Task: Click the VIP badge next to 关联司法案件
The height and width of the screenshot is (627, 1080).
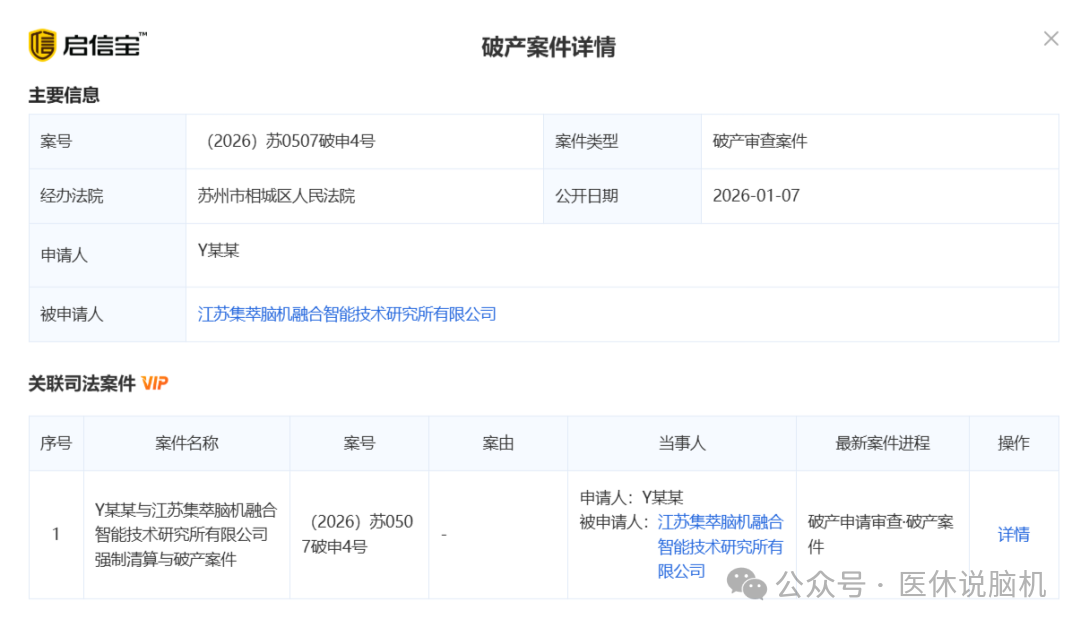Action: (x=155, y=383)
